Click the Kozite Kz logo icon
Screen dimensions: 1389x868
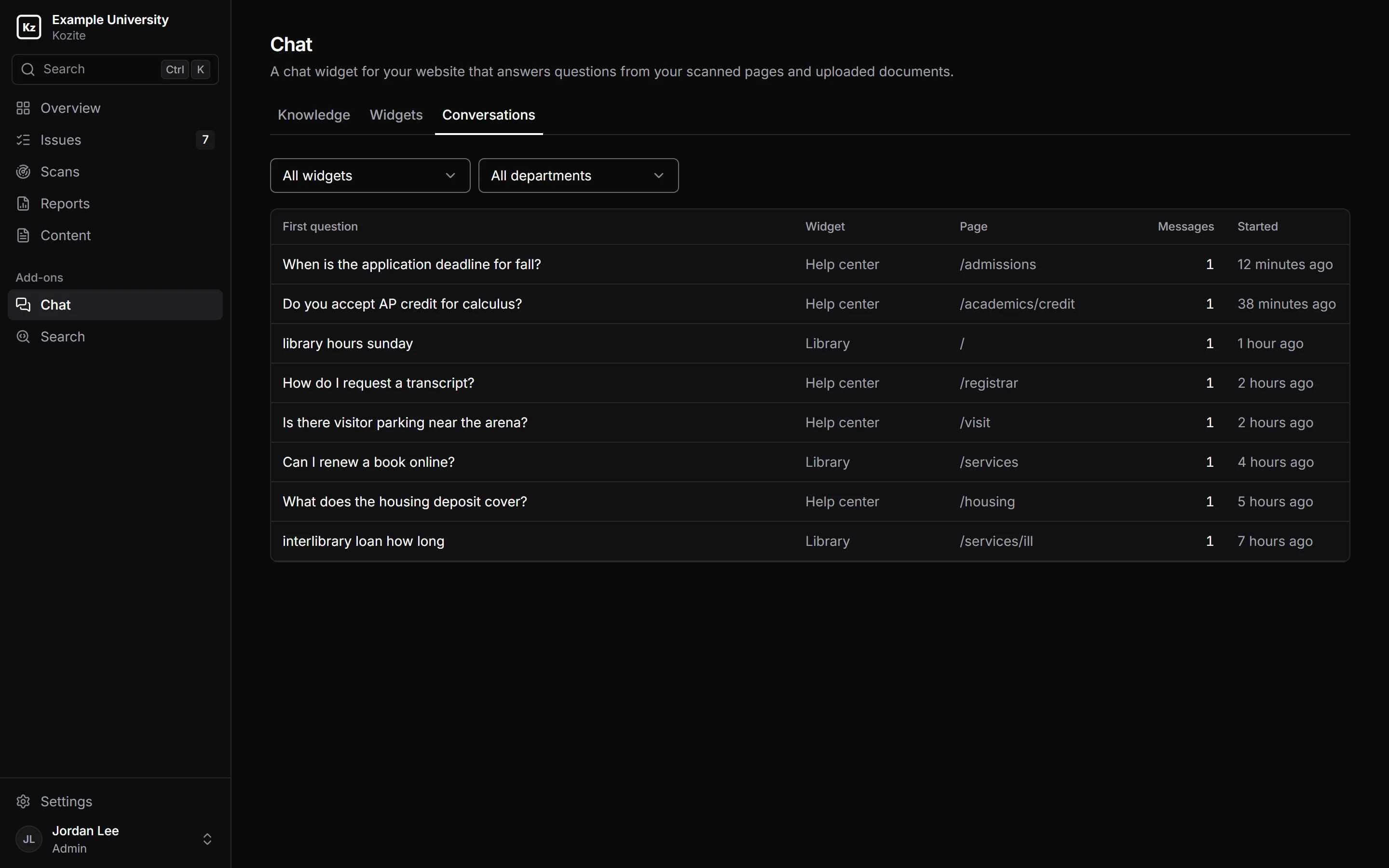point(29,27)
